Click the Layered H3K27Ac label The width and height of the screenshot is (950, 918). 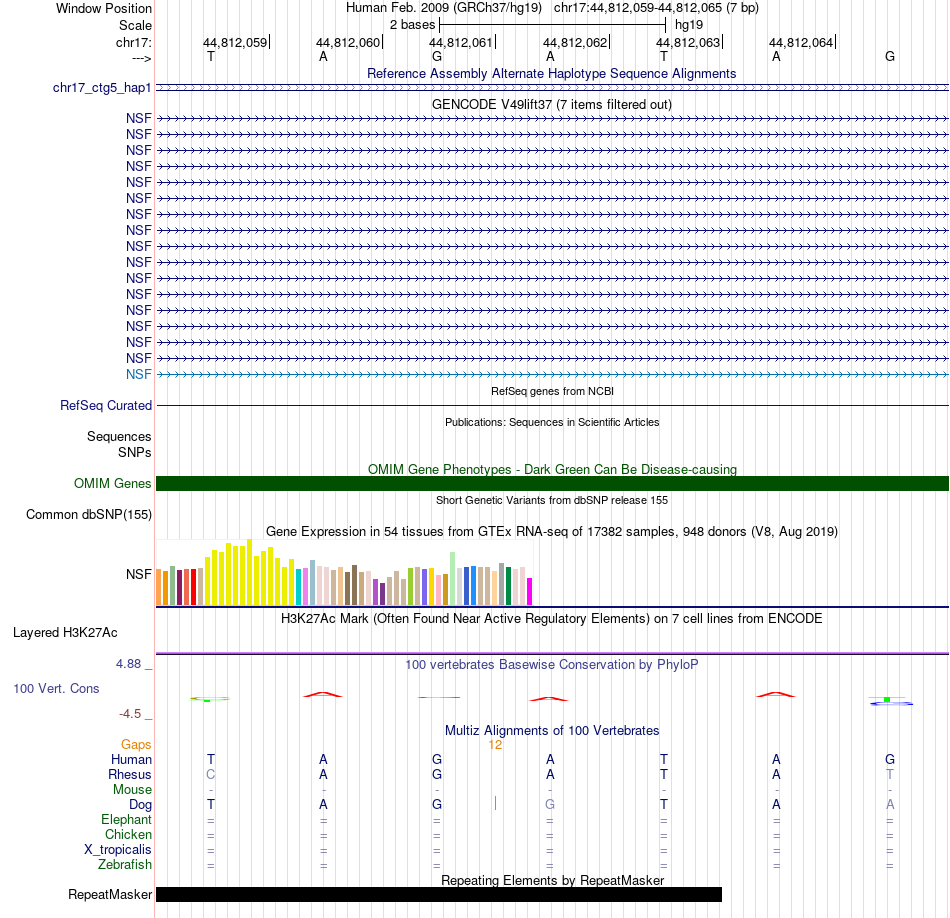(65, 633)
